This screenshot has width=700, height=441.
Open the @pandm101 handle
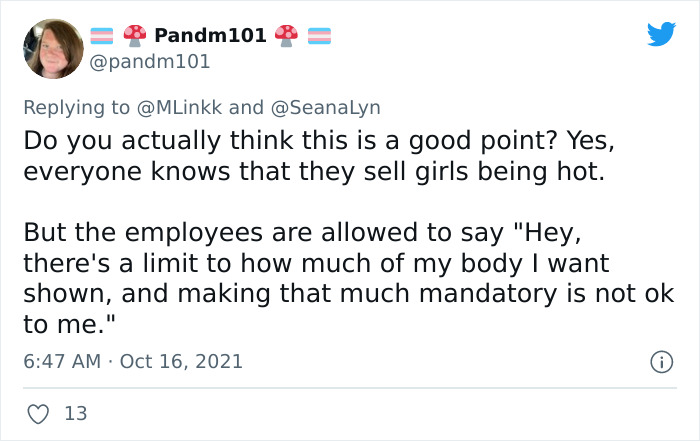[x=150, y=62]
